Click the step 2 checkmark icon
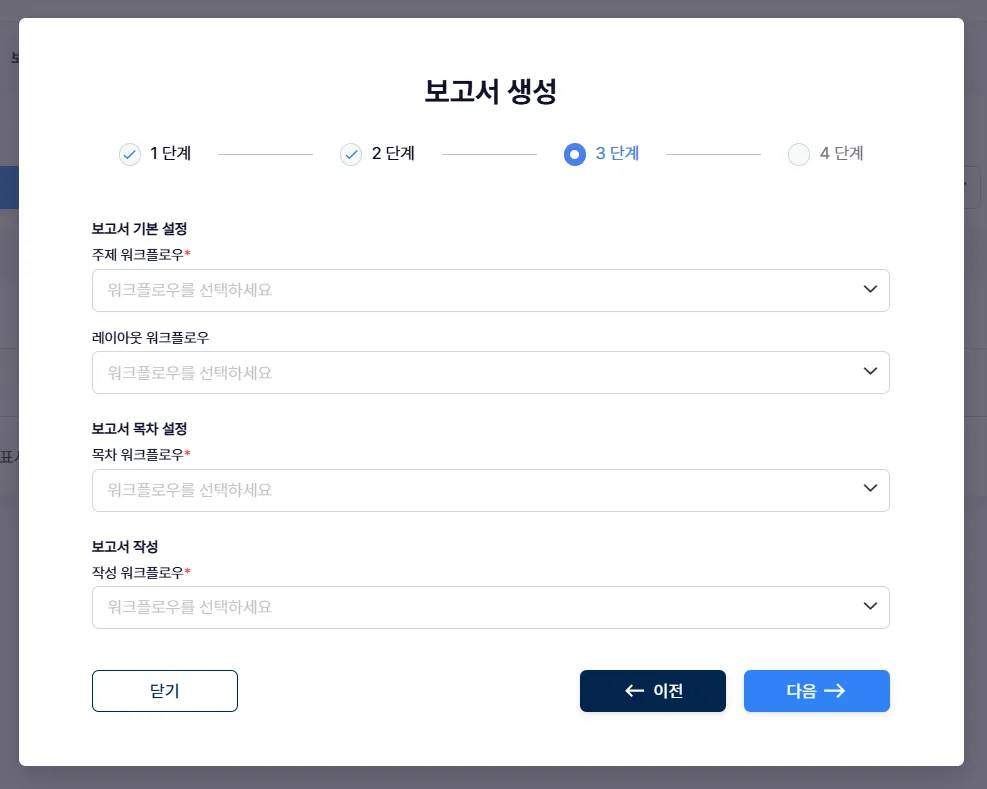This screenshot has height=789, width=987. coord(351,154)
